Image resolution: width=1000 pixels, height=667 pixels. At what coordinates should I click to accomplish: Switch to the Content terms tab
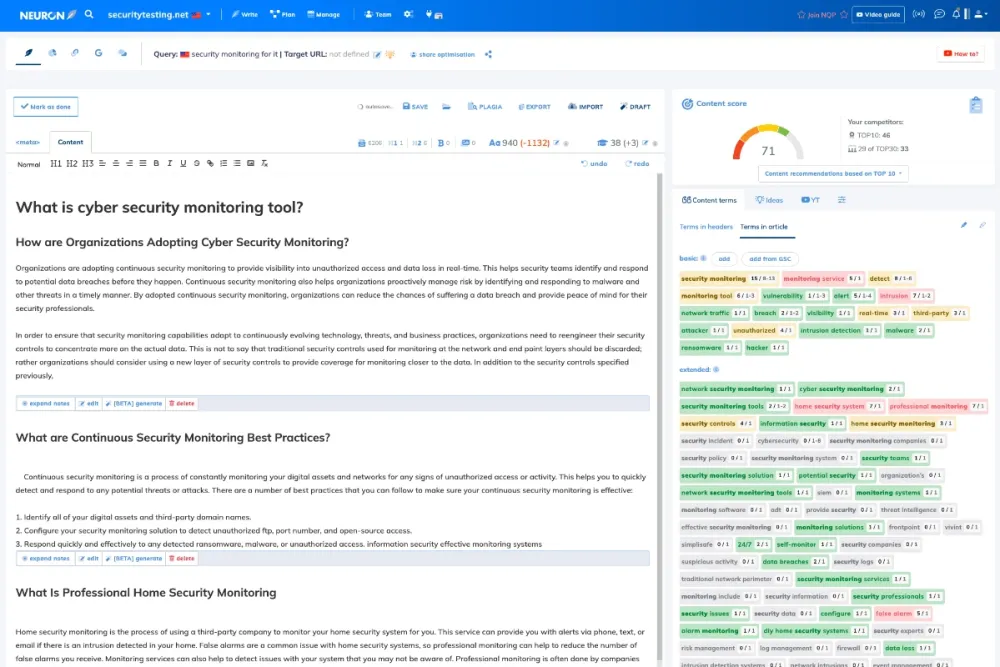[709, 200]
